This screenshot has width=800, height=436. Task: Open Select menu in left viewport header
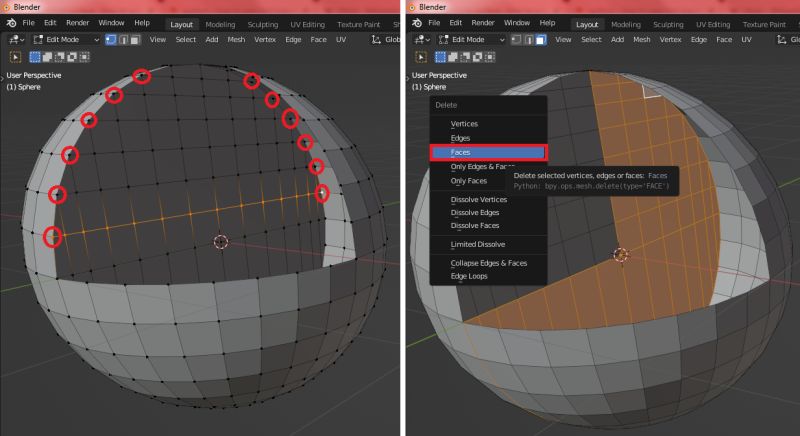pos(186,39)
